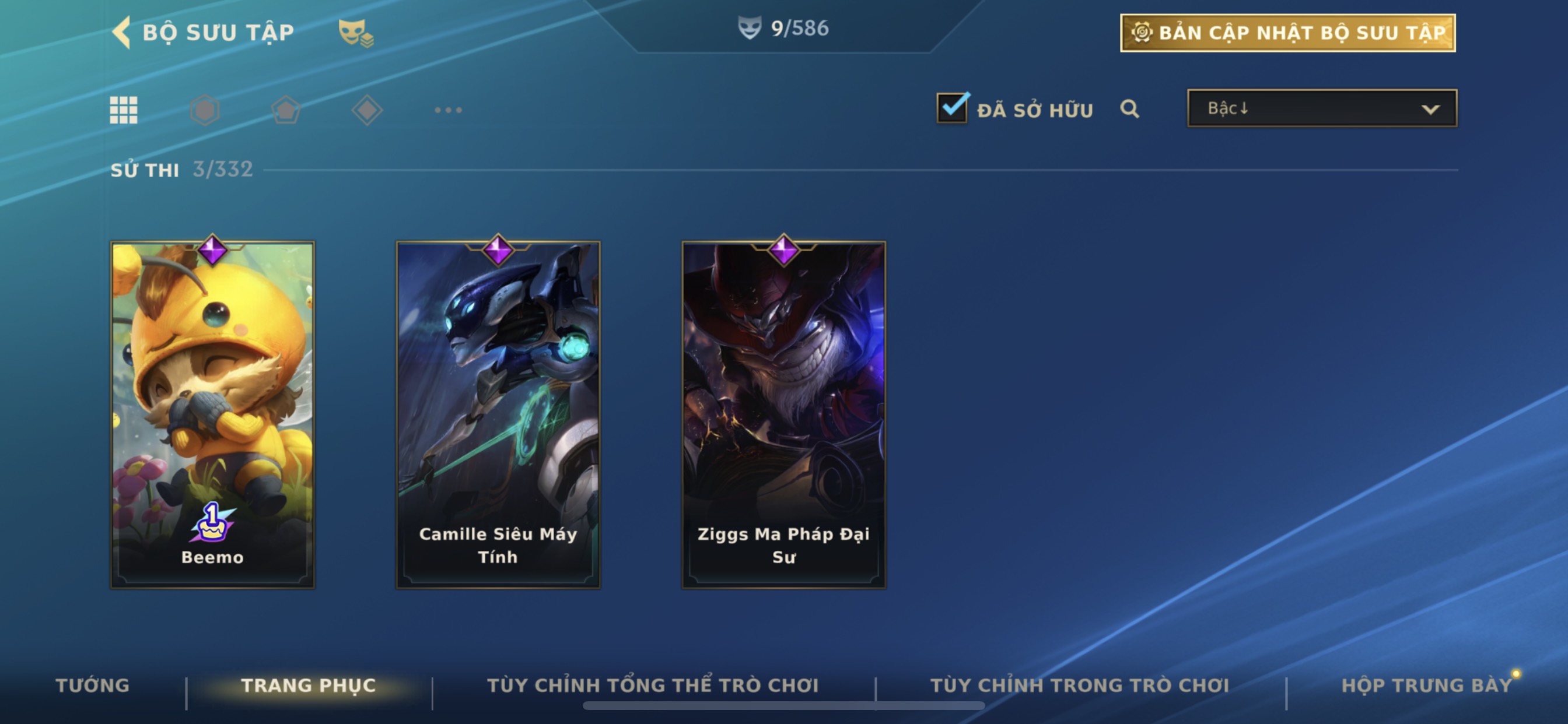The width and height of the screenshot is (1568, 724).
Task: Open the mask with coins skin shop icon
Action: [356, 32]
